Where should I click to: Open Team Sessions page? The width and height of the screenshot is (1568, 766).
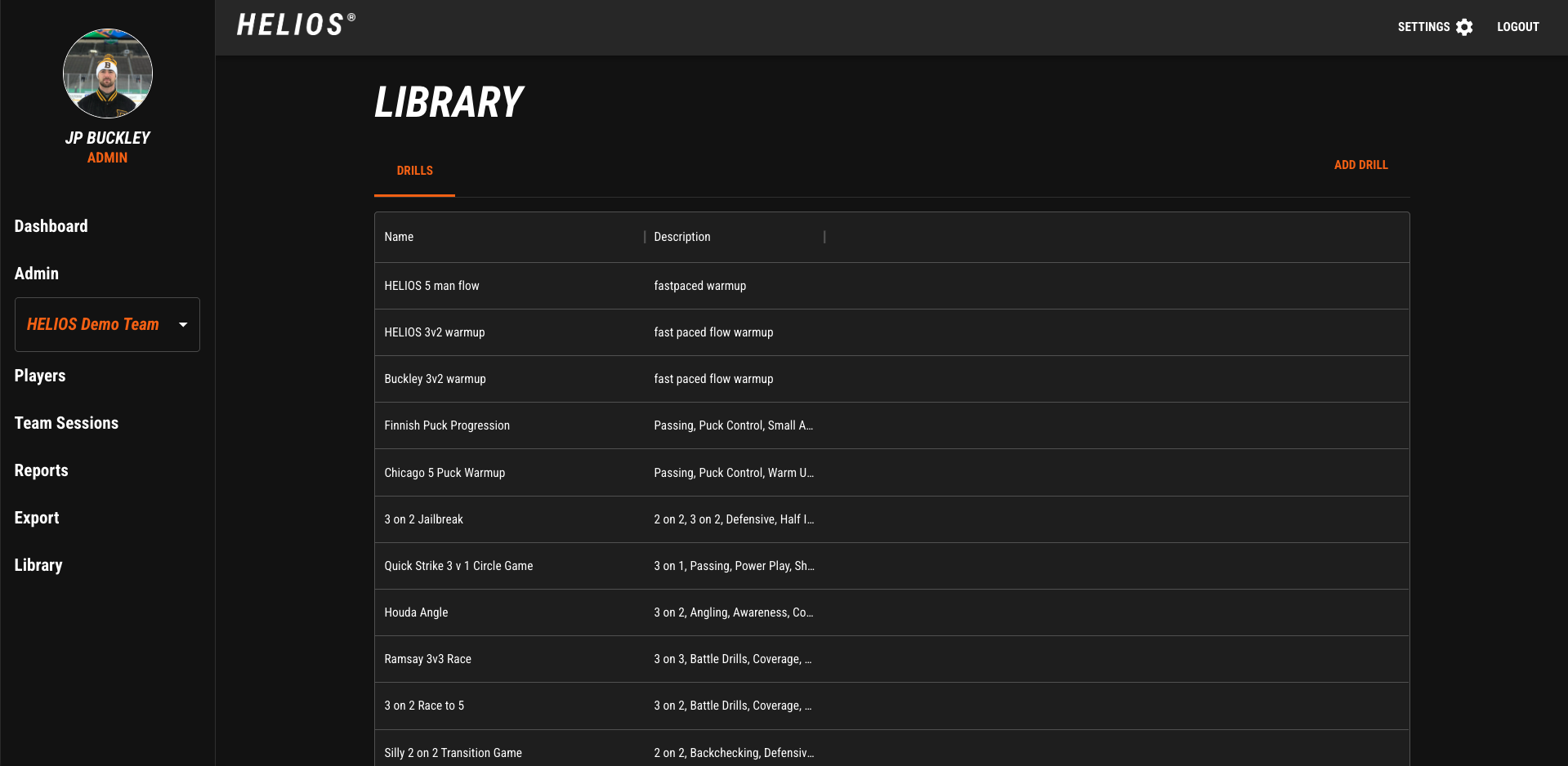point(66,423)
